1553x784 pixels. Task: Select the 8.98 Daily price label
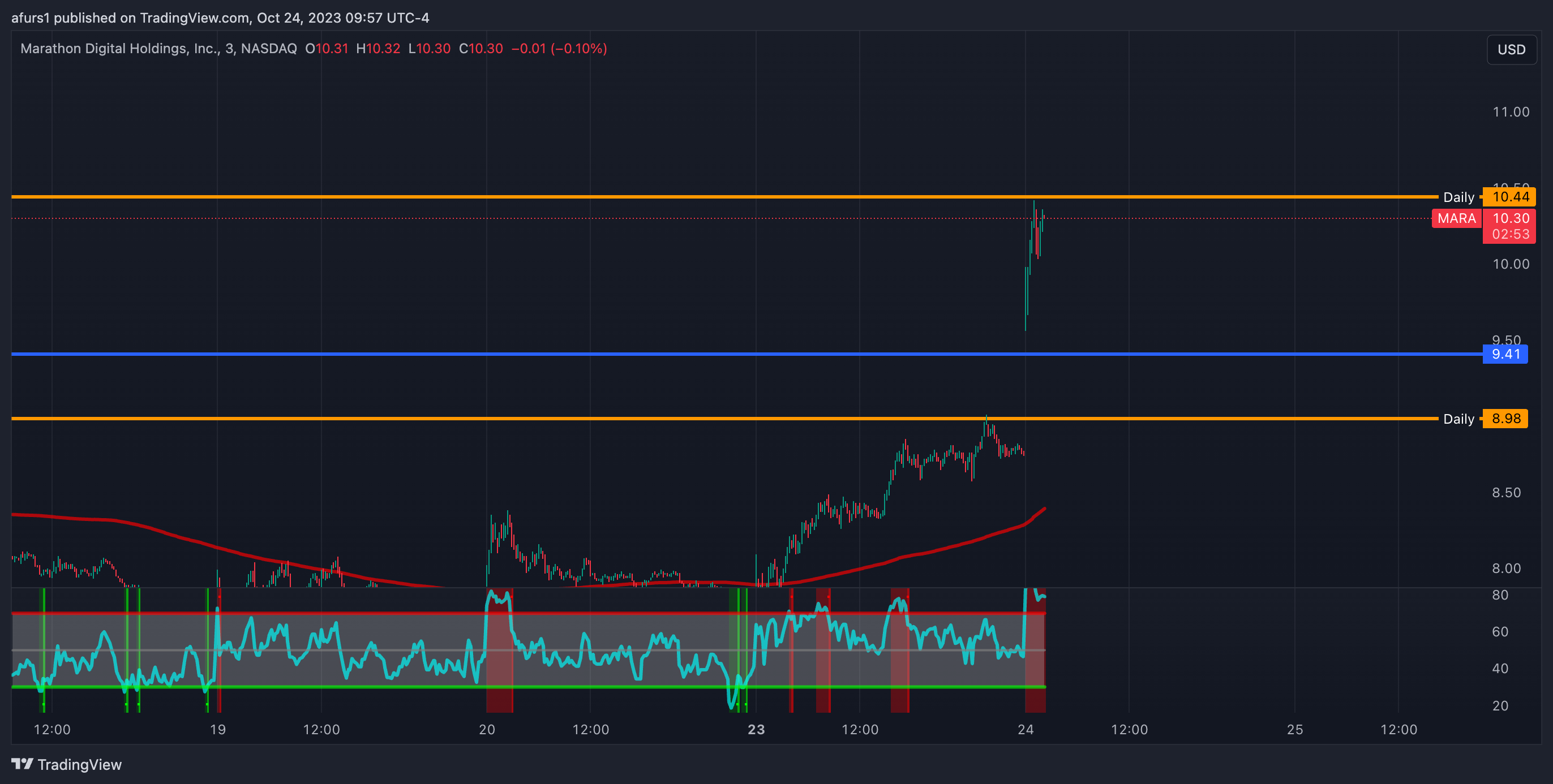click(x=1505, y=418)
